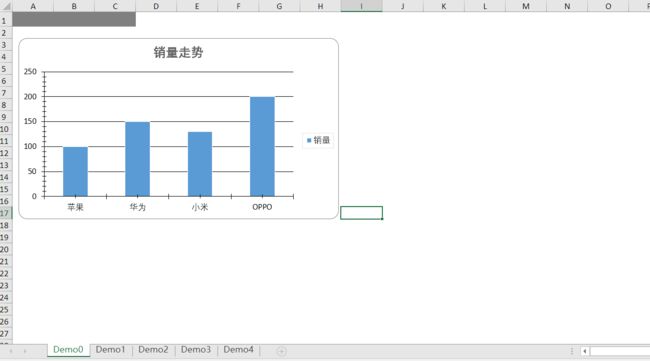Click the 华为 bar in chart
The height and width of the screenshot is (361, 650).
138,159
